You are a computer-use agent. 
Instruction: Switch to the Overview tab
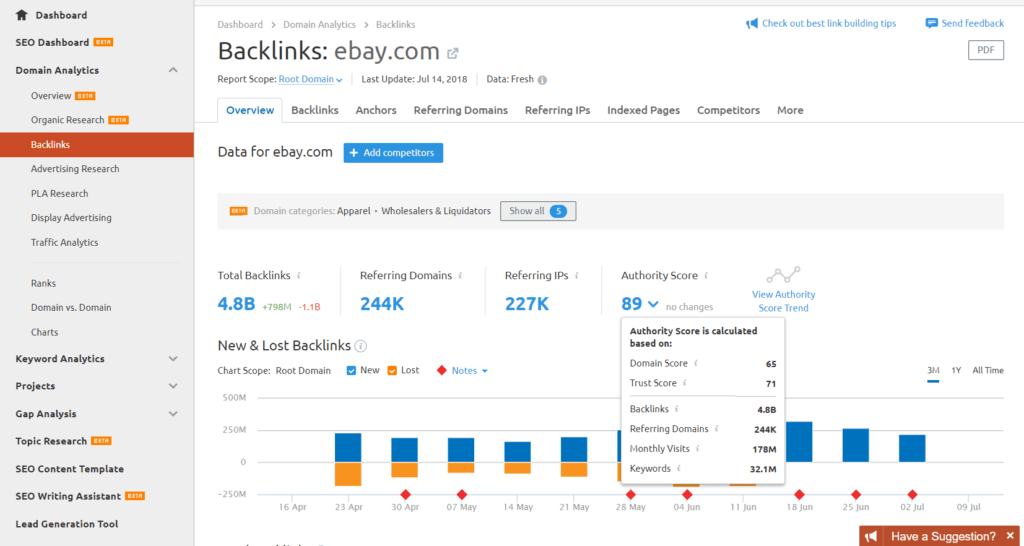pyautogui.click(x=250, y=110)
